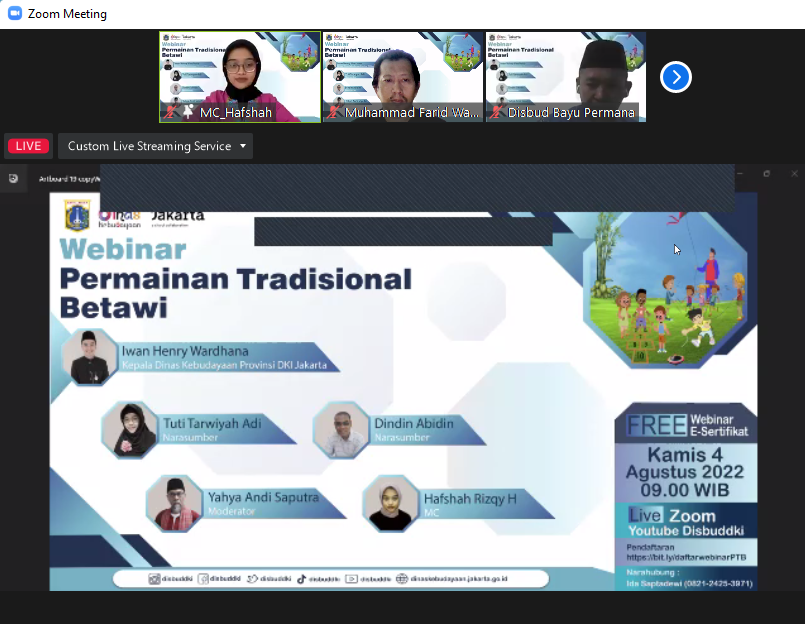
Task: Open Custom Live Streaming Service dropdown
Action: [156, 146]
